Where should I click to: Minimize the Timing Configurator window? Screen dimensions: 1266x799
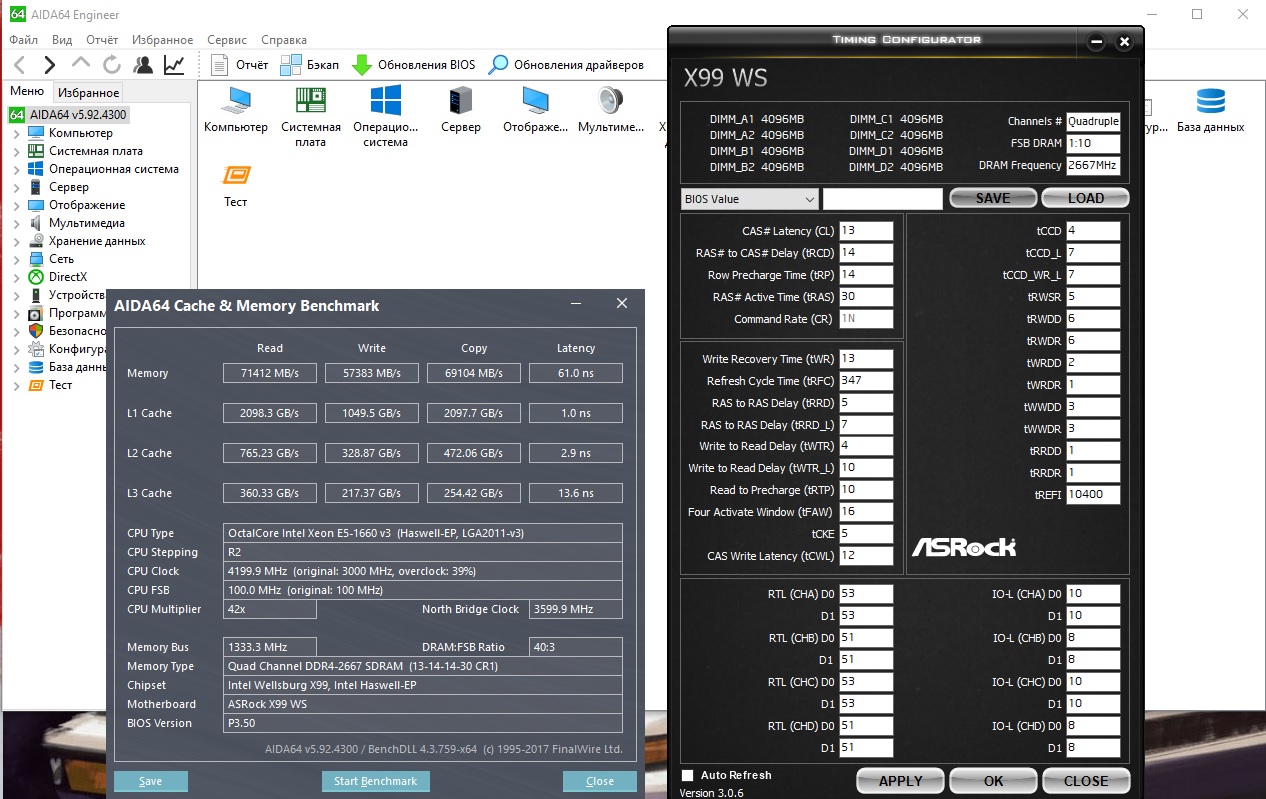1097,42
